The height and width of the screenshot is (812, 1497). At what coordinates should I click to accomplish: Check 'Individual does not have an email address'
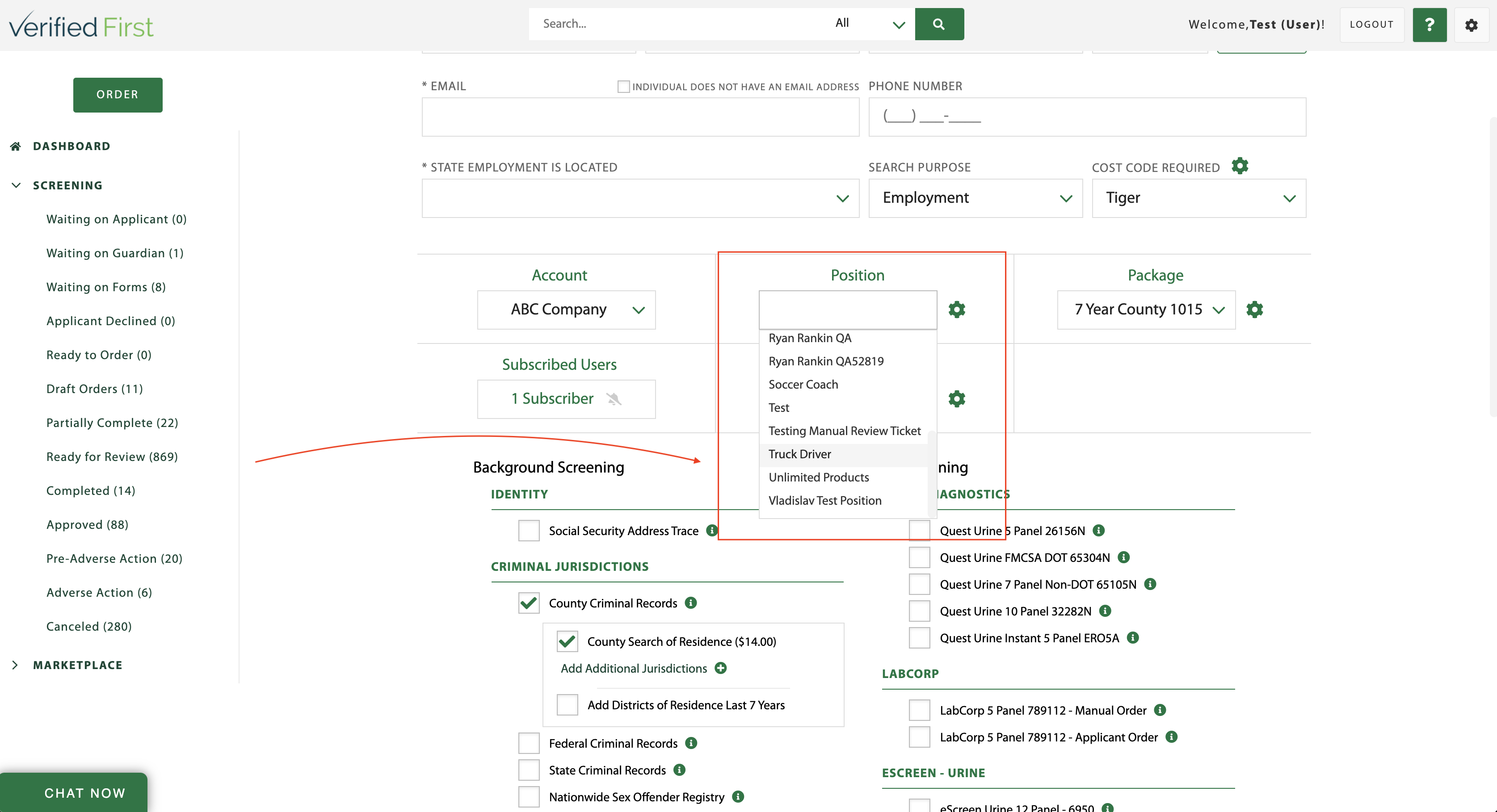click(623, 87)
